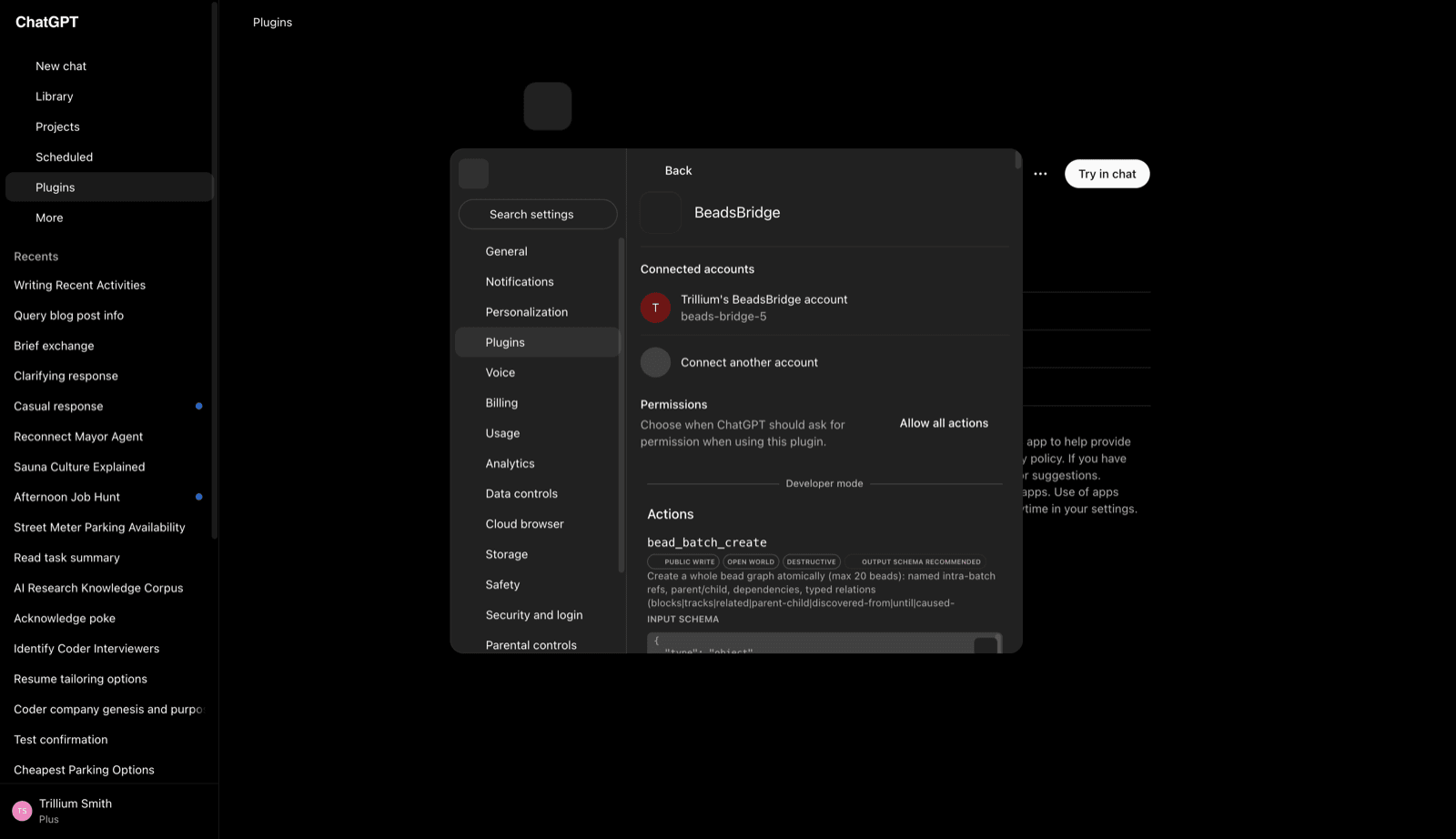Open the Test confirmation chat

pyautogui.click(x=109, y=740)
